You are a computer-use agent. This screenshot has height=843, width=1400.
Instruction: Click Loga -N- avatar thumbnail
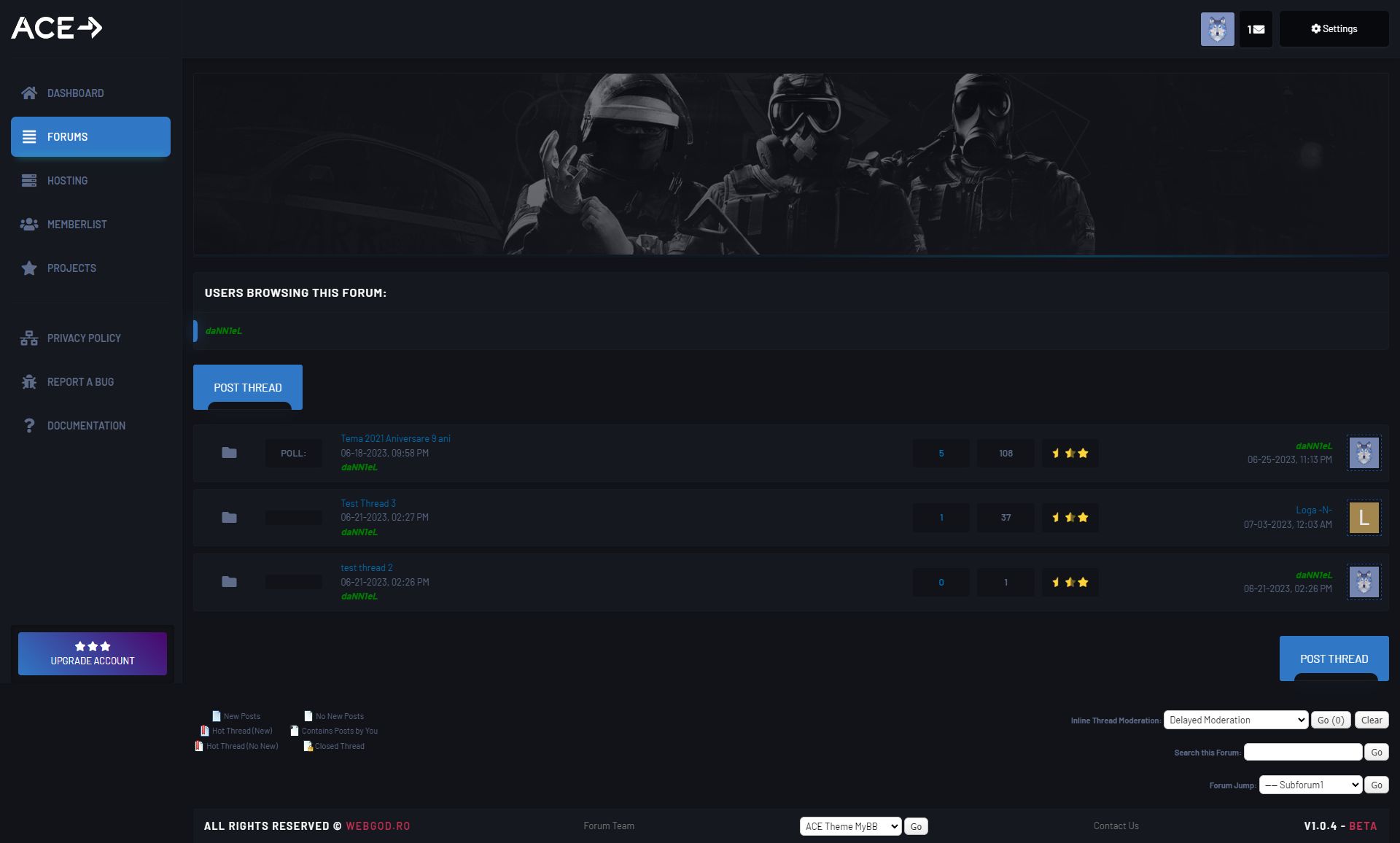[x=1364, y=518]
